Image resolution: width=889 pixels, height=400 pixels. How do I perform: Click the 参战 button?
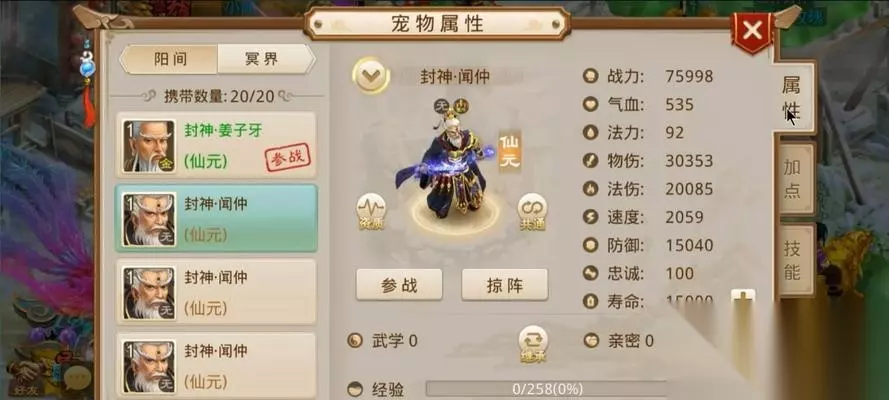pos(399,284)
